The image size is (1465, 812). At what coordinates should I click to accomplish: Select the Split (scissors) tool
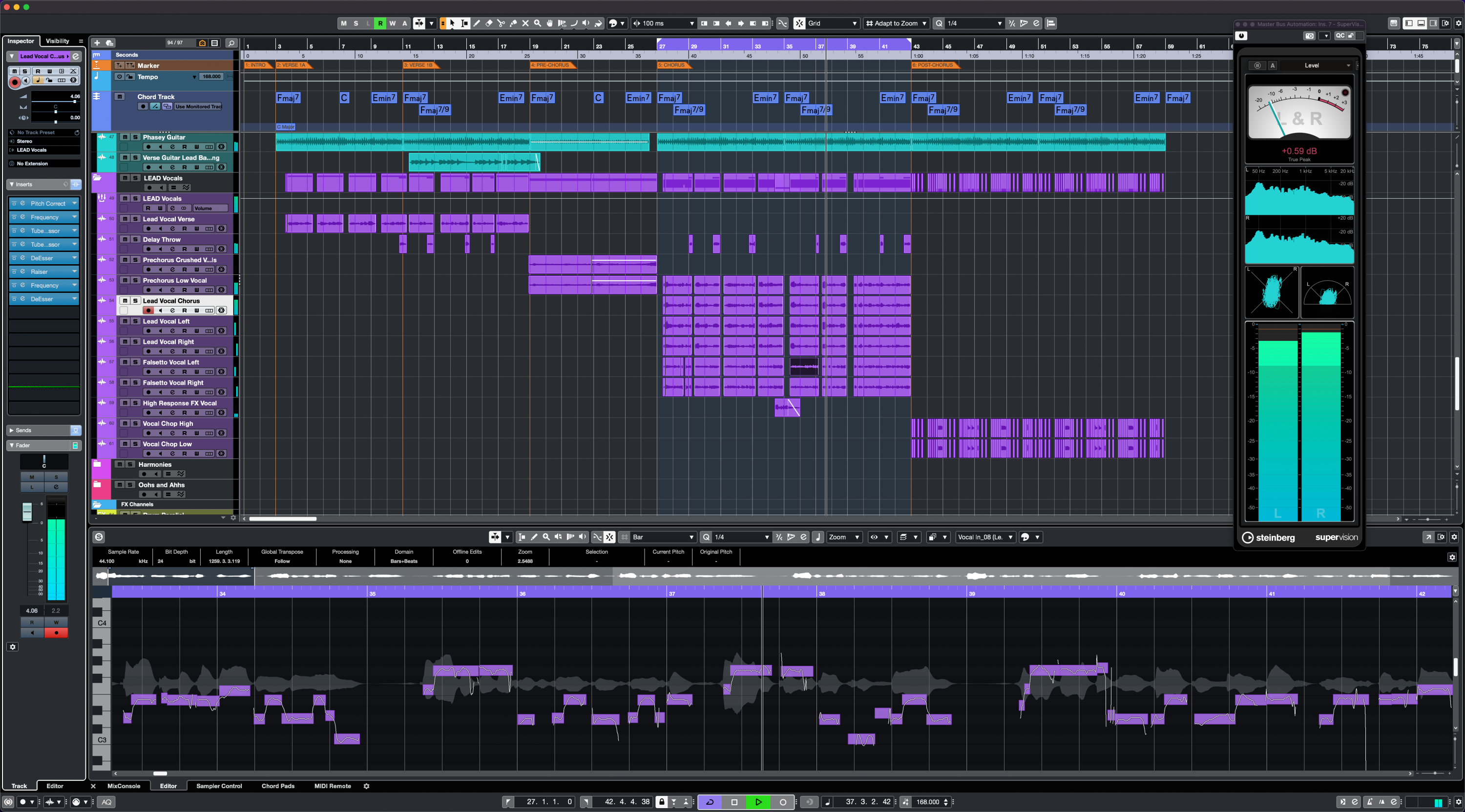click(x=502, y=23)
